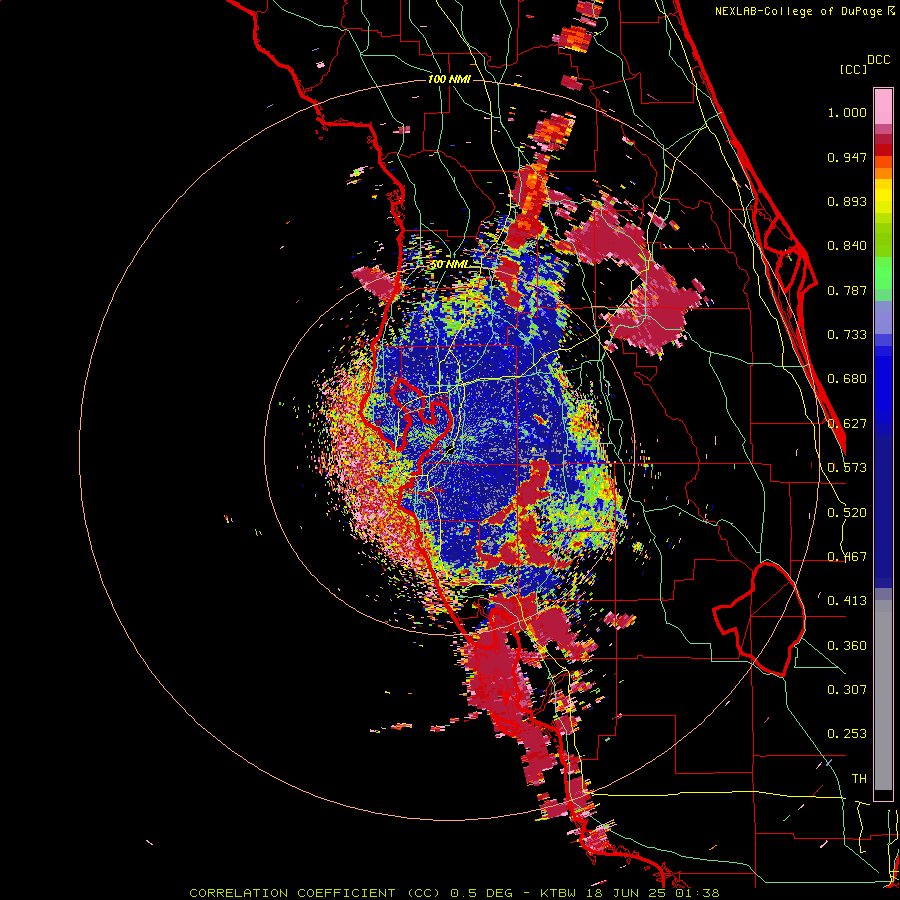The width and height of the screenshot is (900, 900).
Task: Click the [CC] legend label
Action: click(x=853, y=69)
